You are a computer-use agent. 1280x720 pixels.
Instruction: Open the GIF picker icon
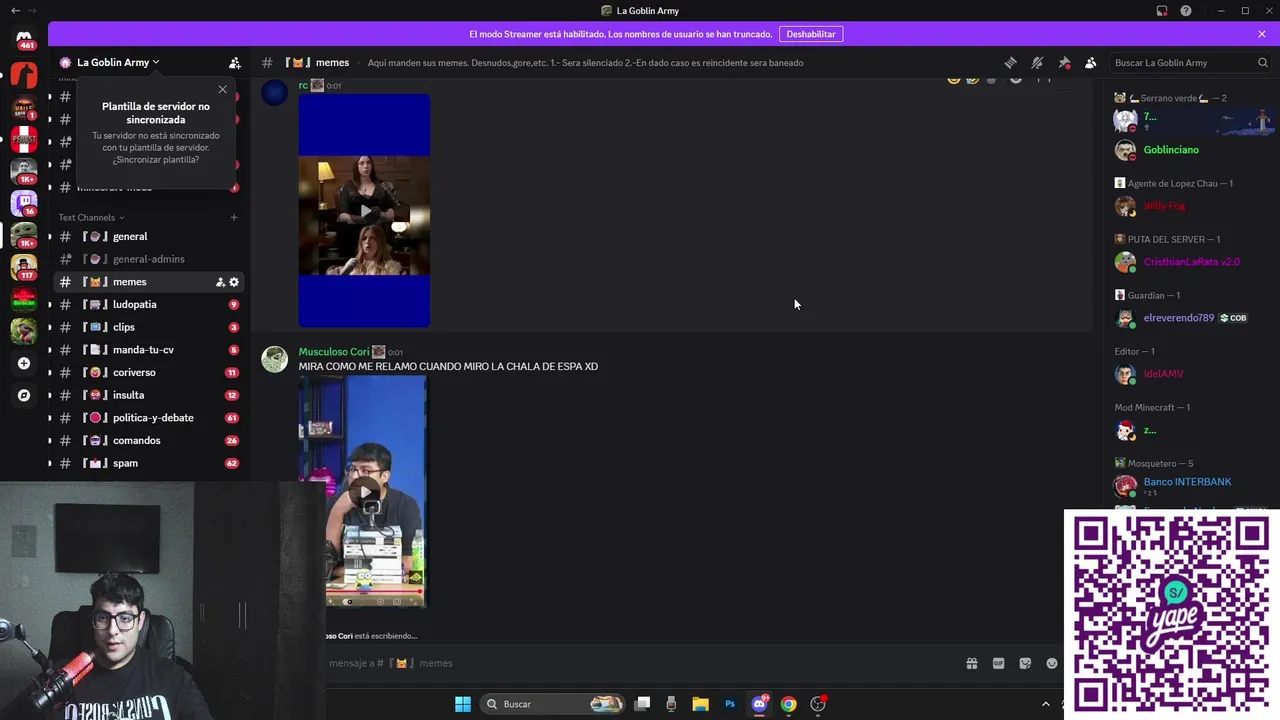click(998, 663)
